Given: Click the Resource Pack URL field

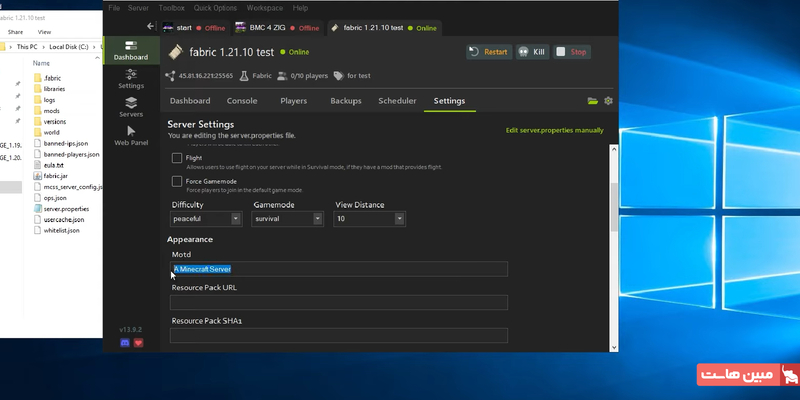Looking at the screenshot, I should [338, 302].
